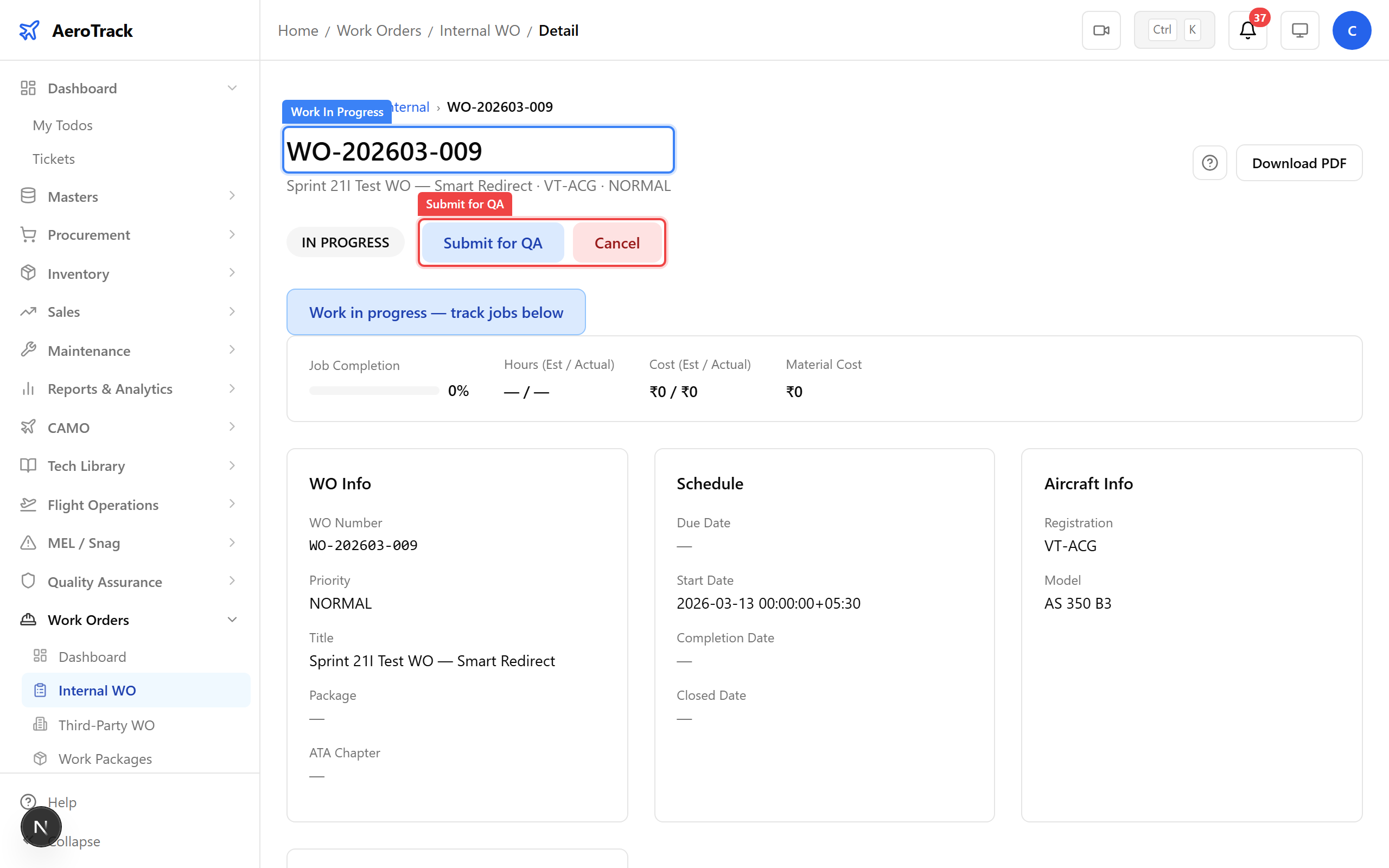Download PDF of the work order
The width and height of the screenshot is (1389, 868).
tap(1298, 163)
